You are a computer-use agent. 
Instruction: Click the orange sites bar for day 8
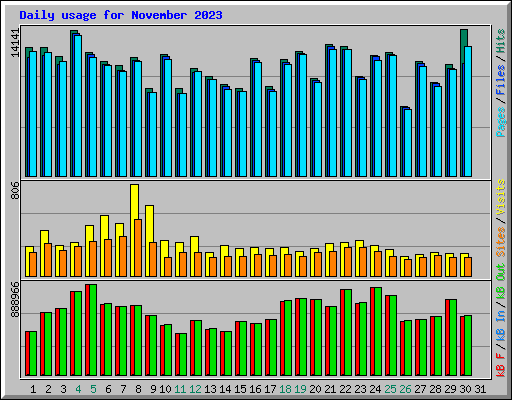click(x=138, y=248)
